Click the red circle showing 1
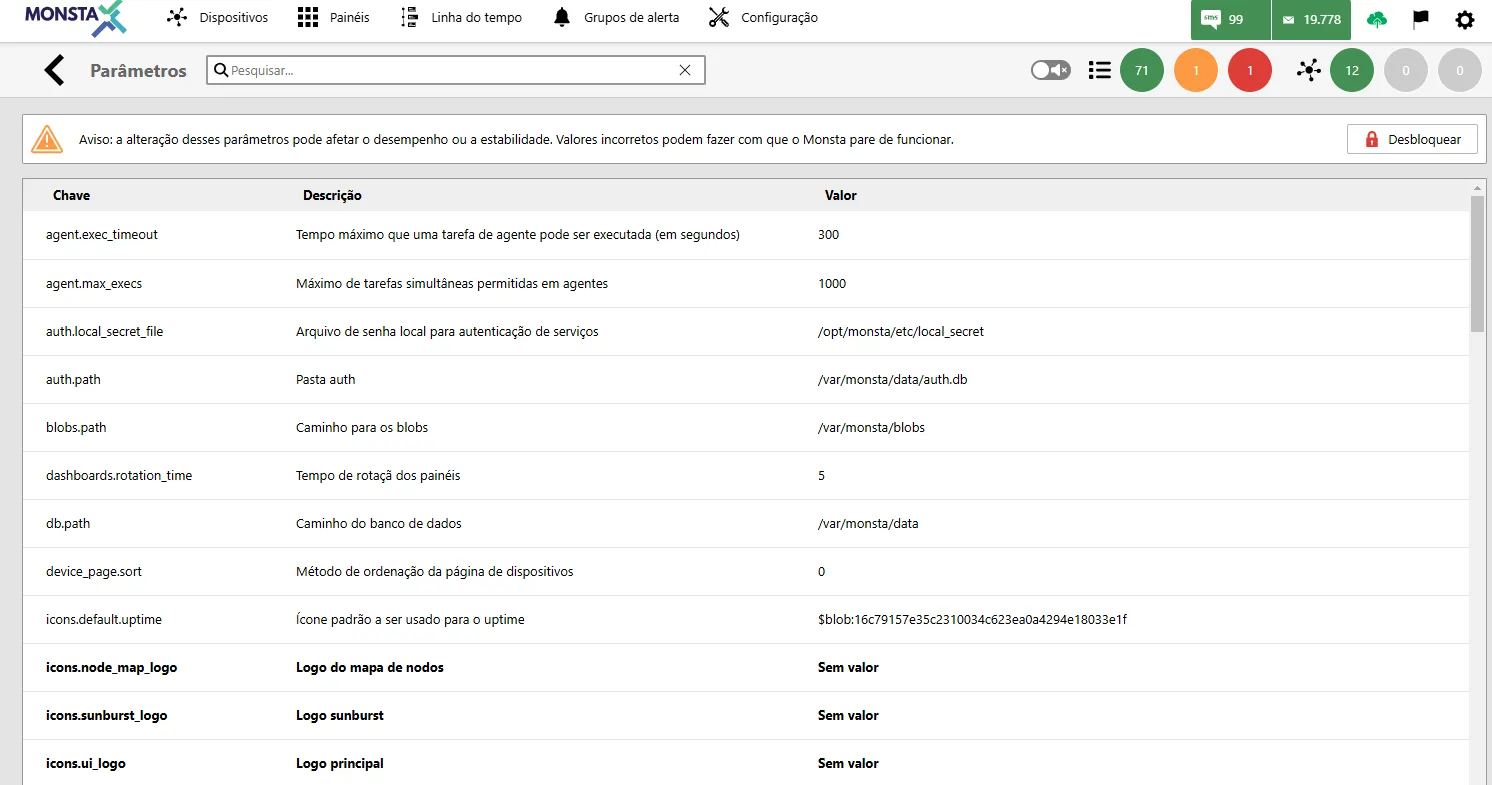The width and height of the screenshot is (1492, 785). 1250,70
